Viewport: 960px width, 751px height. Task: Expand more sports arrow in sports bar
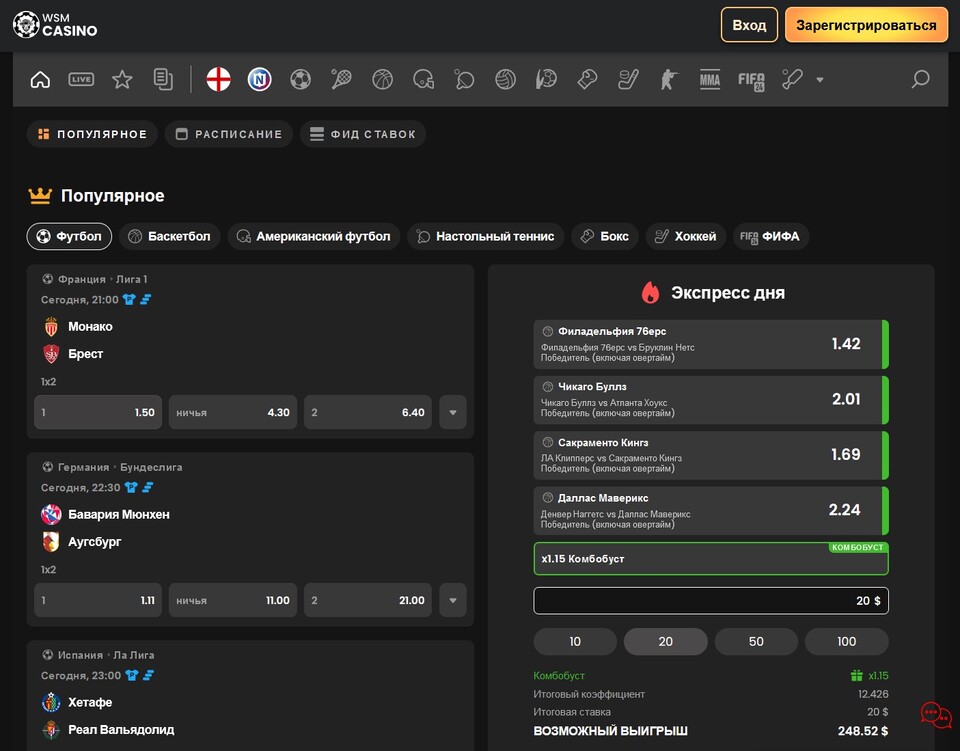820,80
